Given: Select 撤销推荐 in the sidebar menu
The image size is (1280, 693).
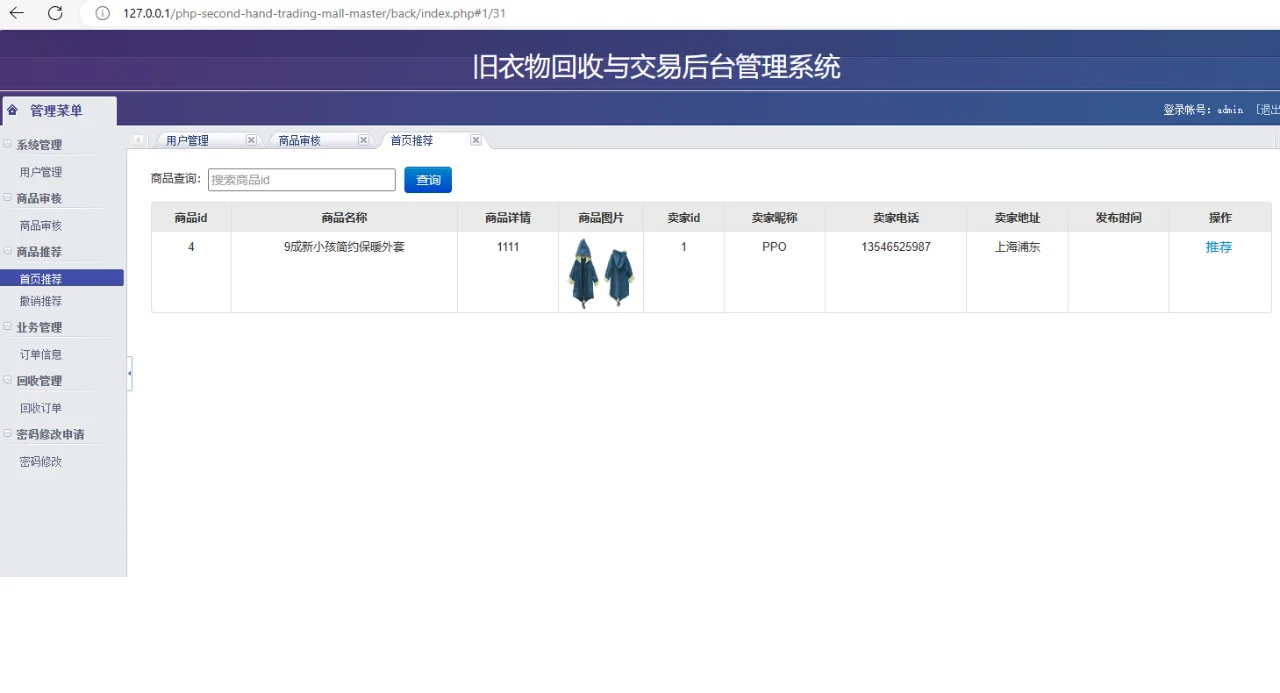Looking at the screenshot, I should [41, 300].
